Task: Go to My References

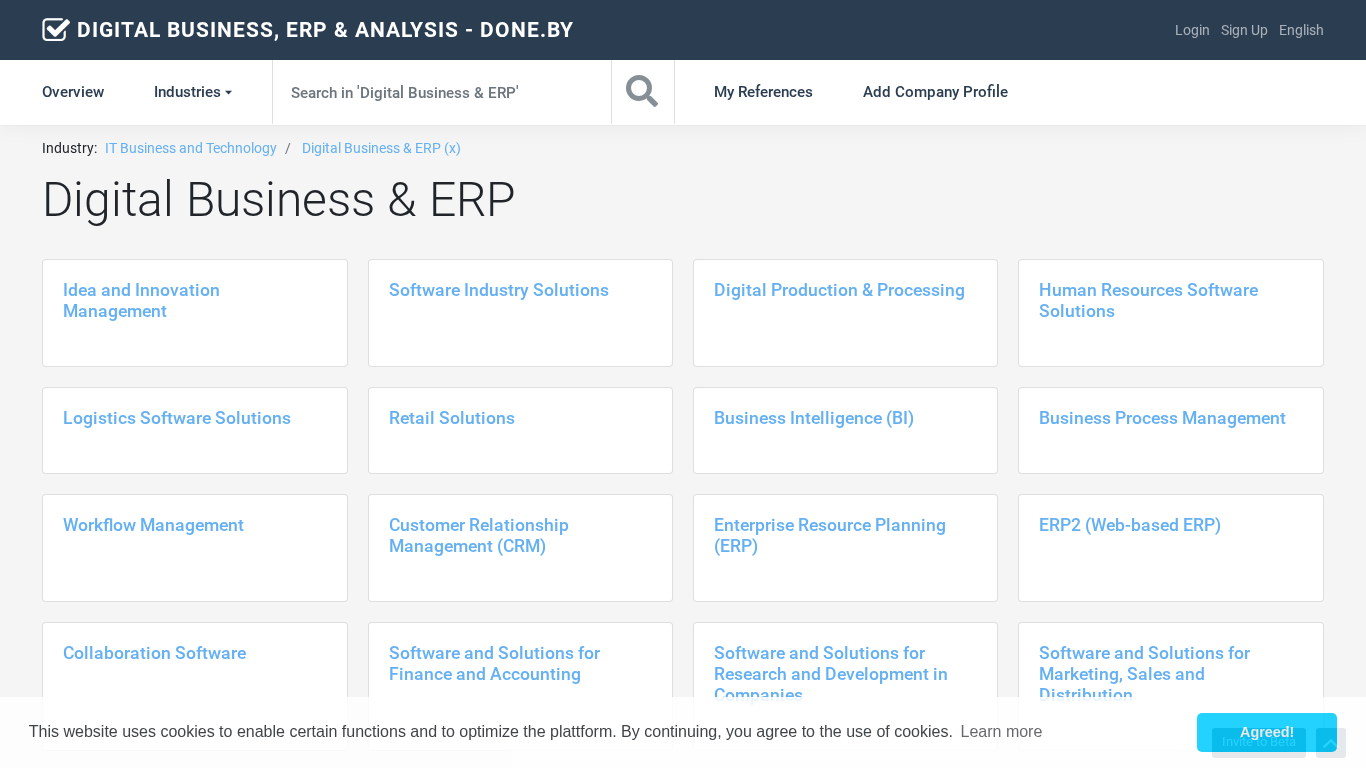Action: (763, 92)
